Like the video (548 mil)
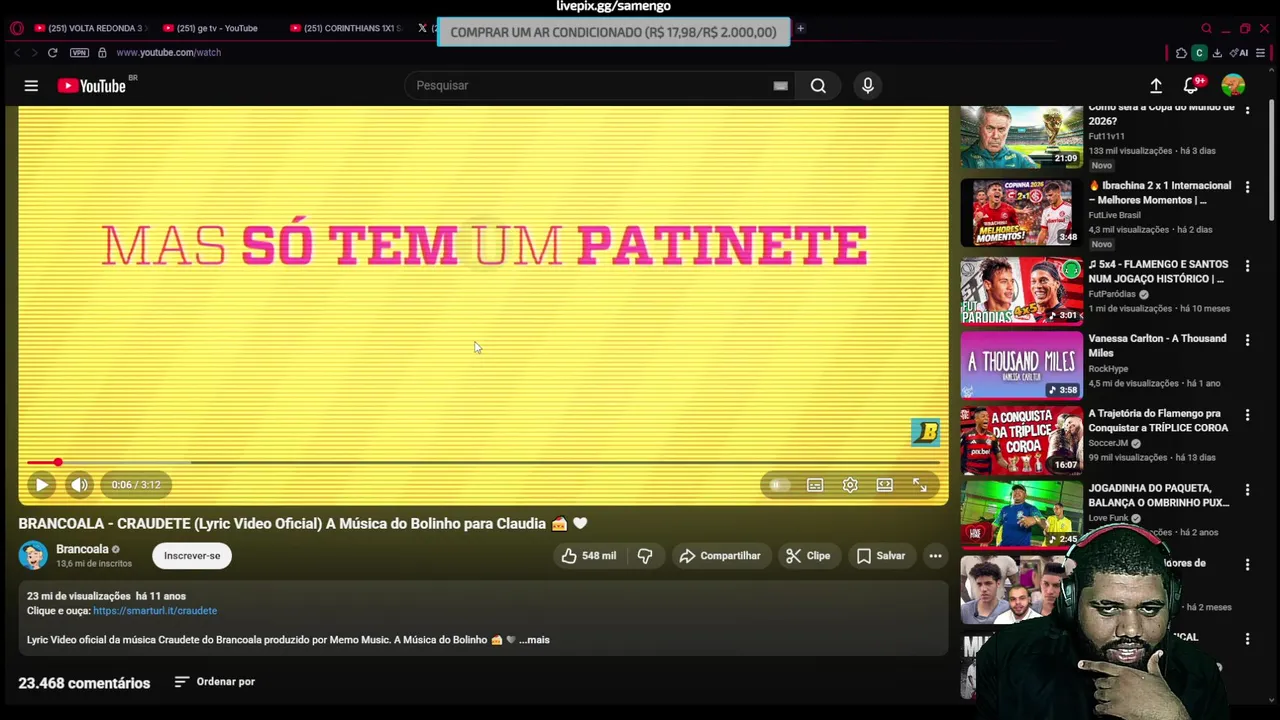 (589, 556)
